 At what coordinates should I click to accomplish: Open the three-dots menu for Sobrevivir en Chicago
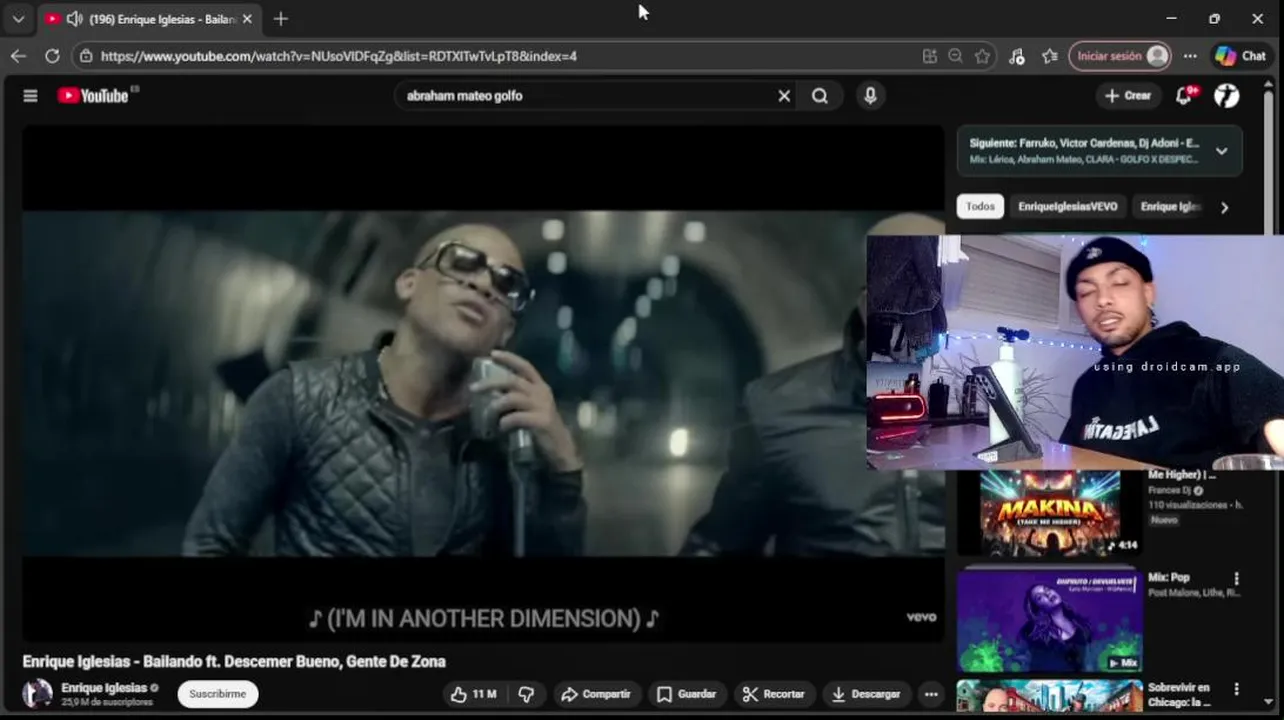(1237, 690)
